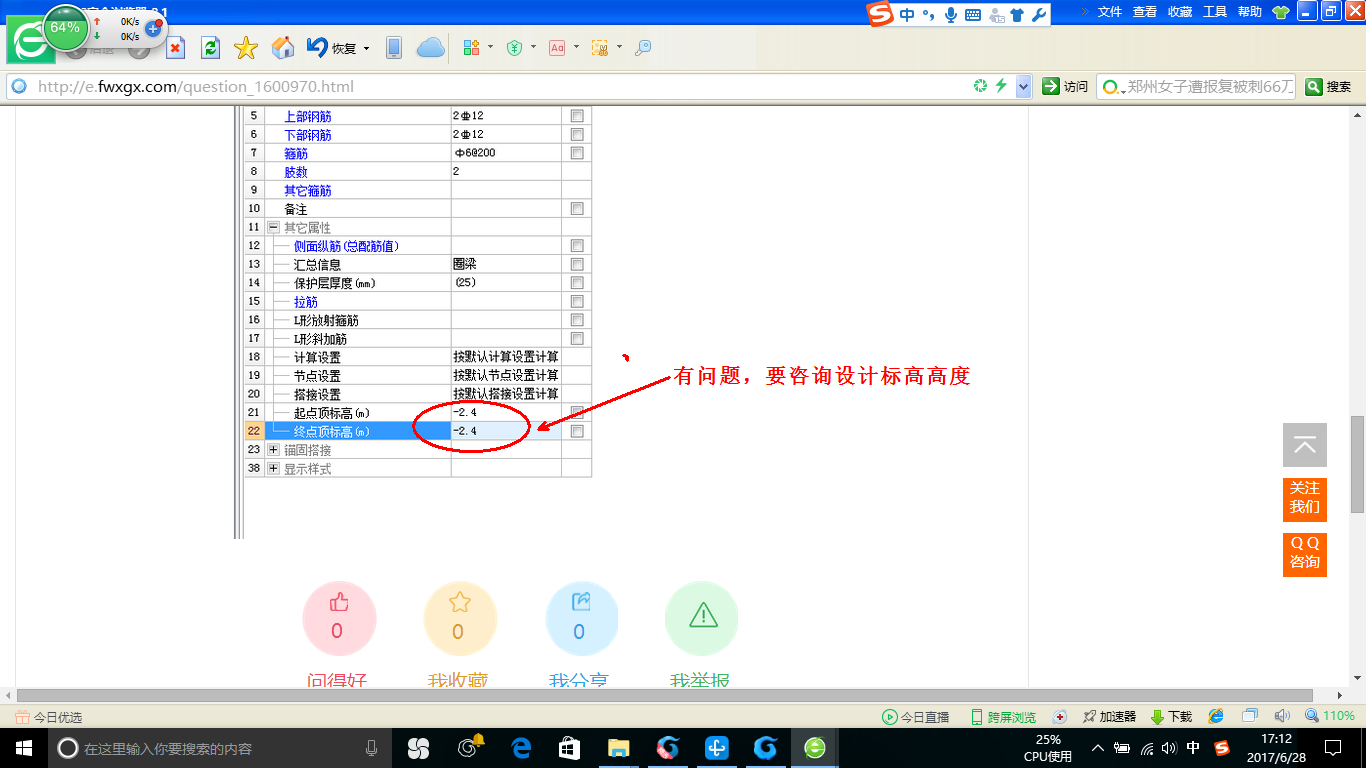Screen dimensions: 1366x768
Task: Open the 文件 menu
Action: click(1110, 12)
